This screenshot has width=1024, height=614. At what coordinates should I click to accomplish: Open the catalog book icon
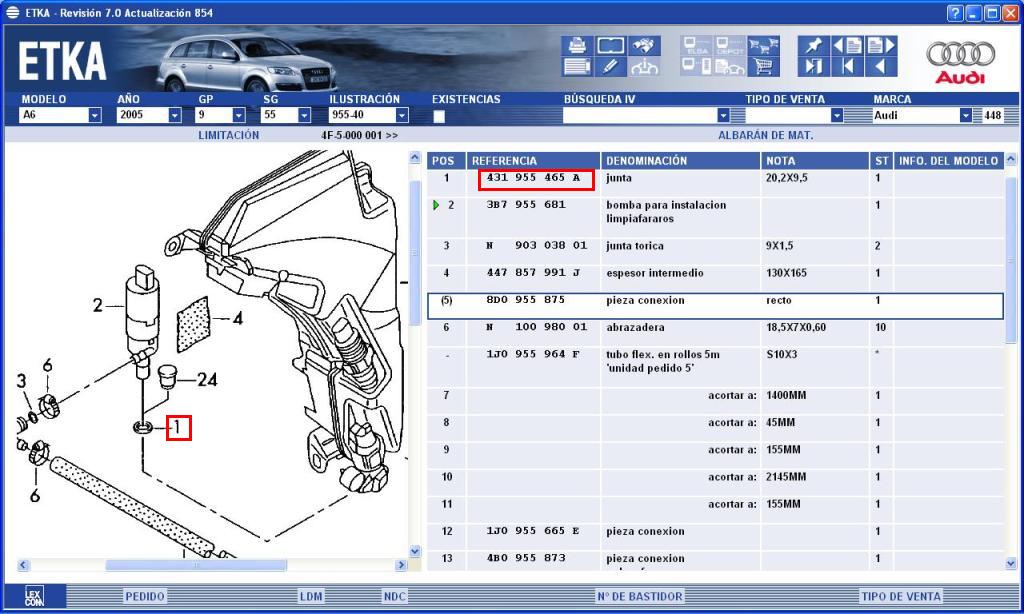coord(611,45)
